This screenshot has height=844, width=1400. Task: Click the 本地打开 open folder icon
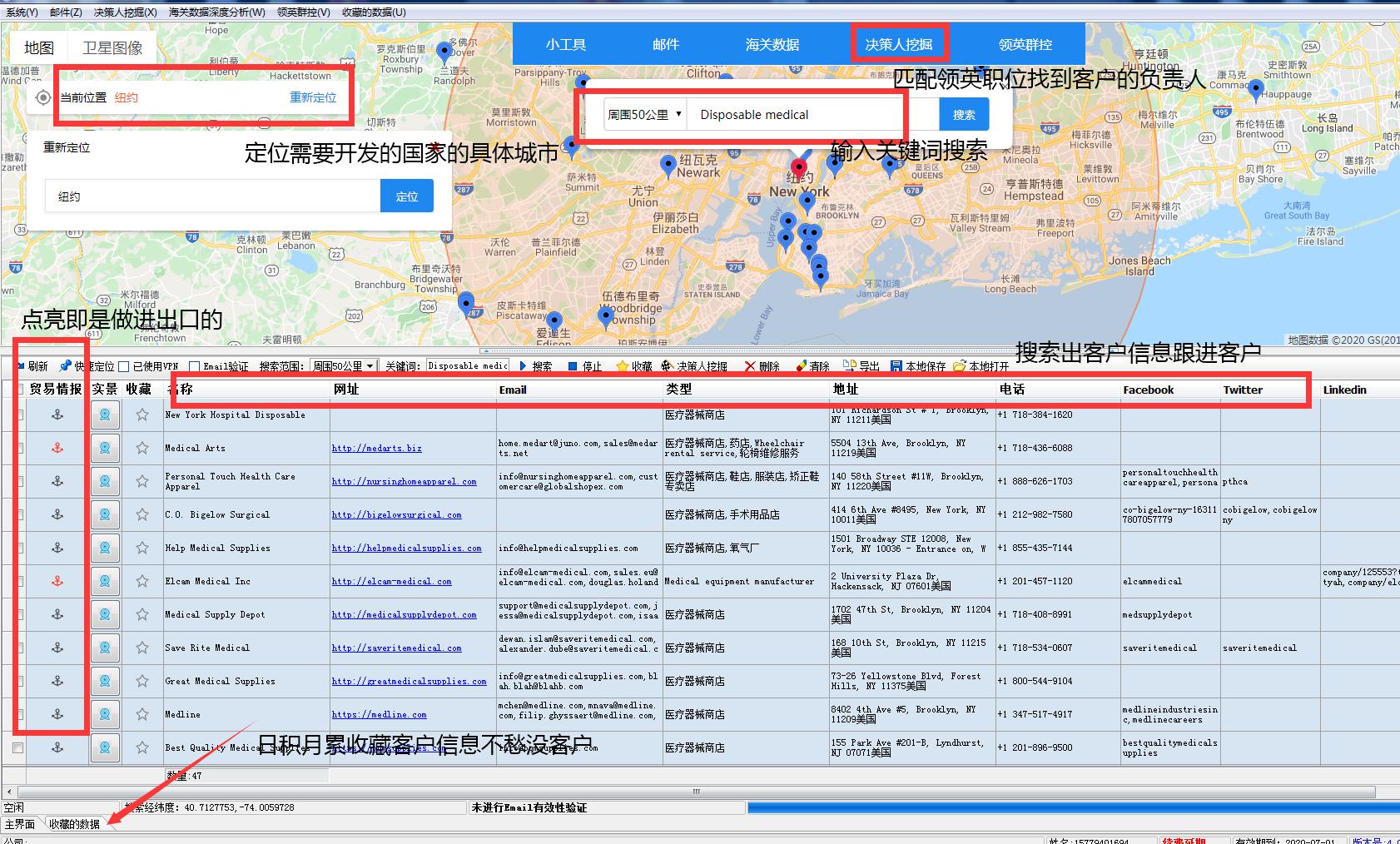(960, 365)
